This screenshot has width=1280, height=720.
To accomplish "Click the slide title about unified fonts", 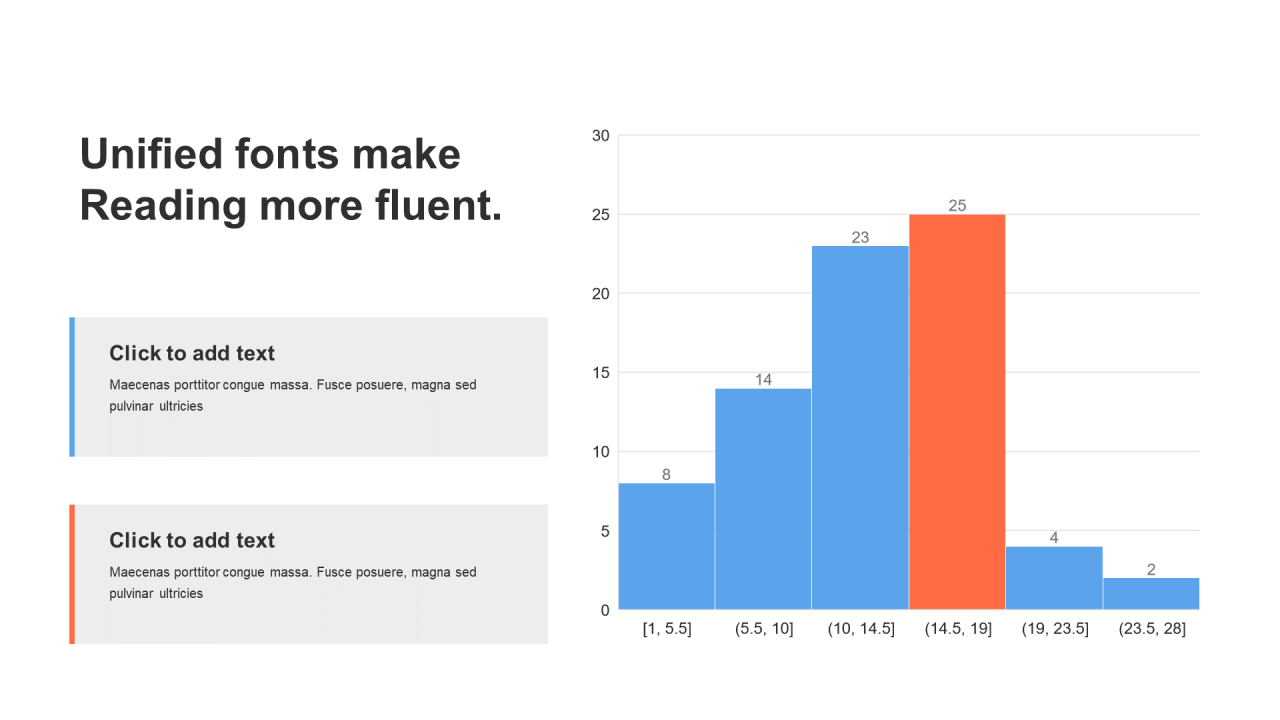I will coord(290,180).
